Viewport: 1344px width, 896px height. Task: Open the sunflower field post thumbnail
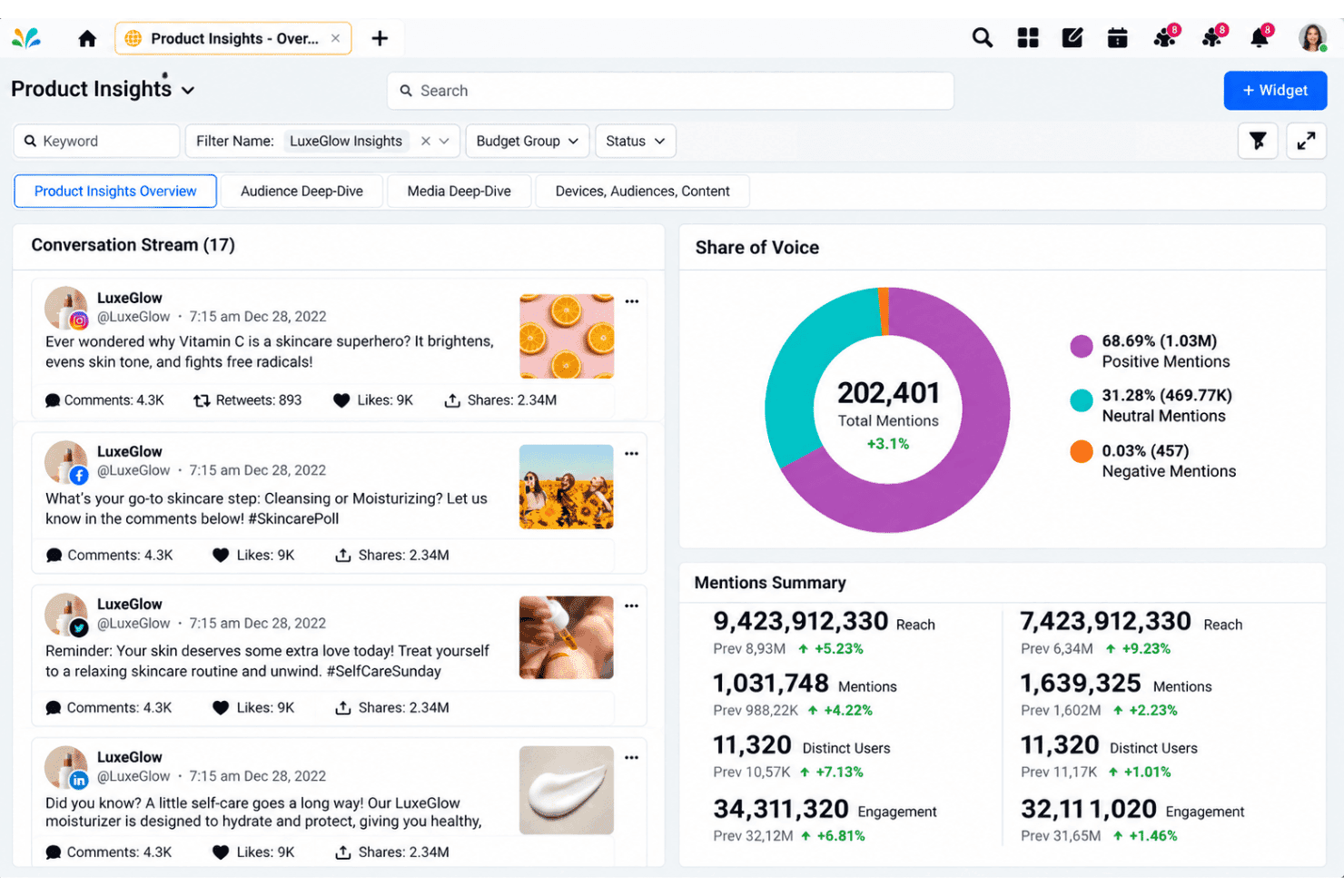567,487
